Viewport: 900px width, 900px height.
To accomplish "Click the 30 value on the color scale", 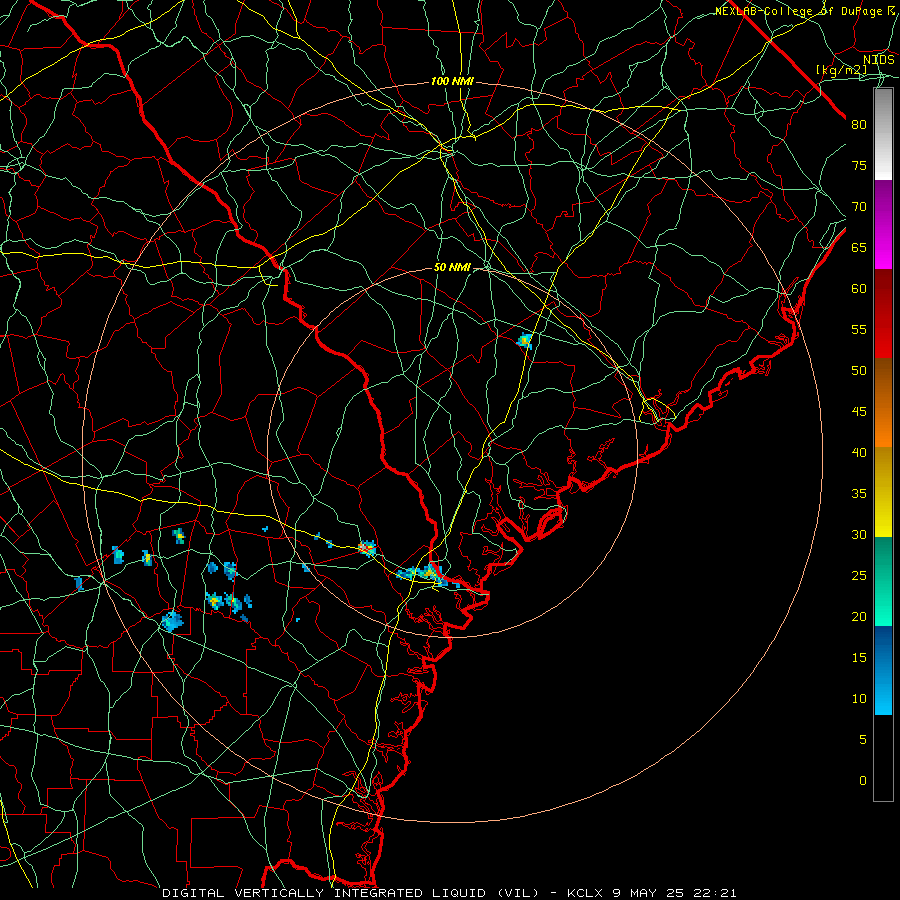I will point(859,535).
